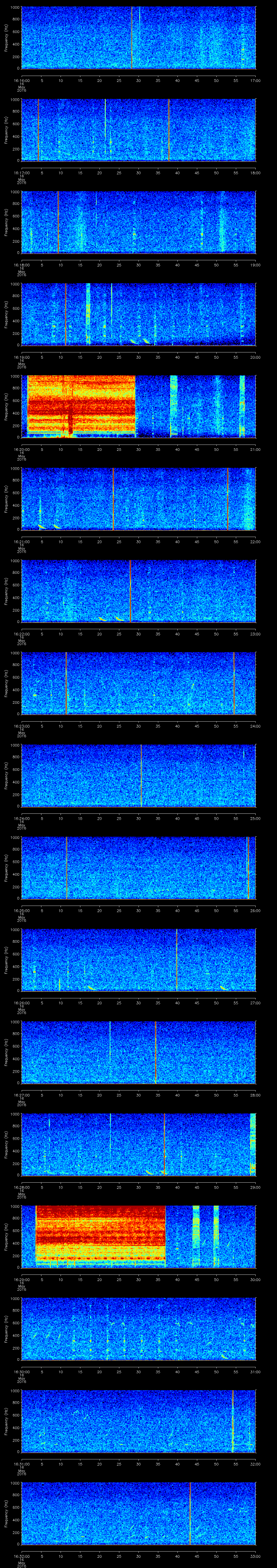
Task: Click the 16:30:00 start time label
Action: click(x=21, y=1371)
